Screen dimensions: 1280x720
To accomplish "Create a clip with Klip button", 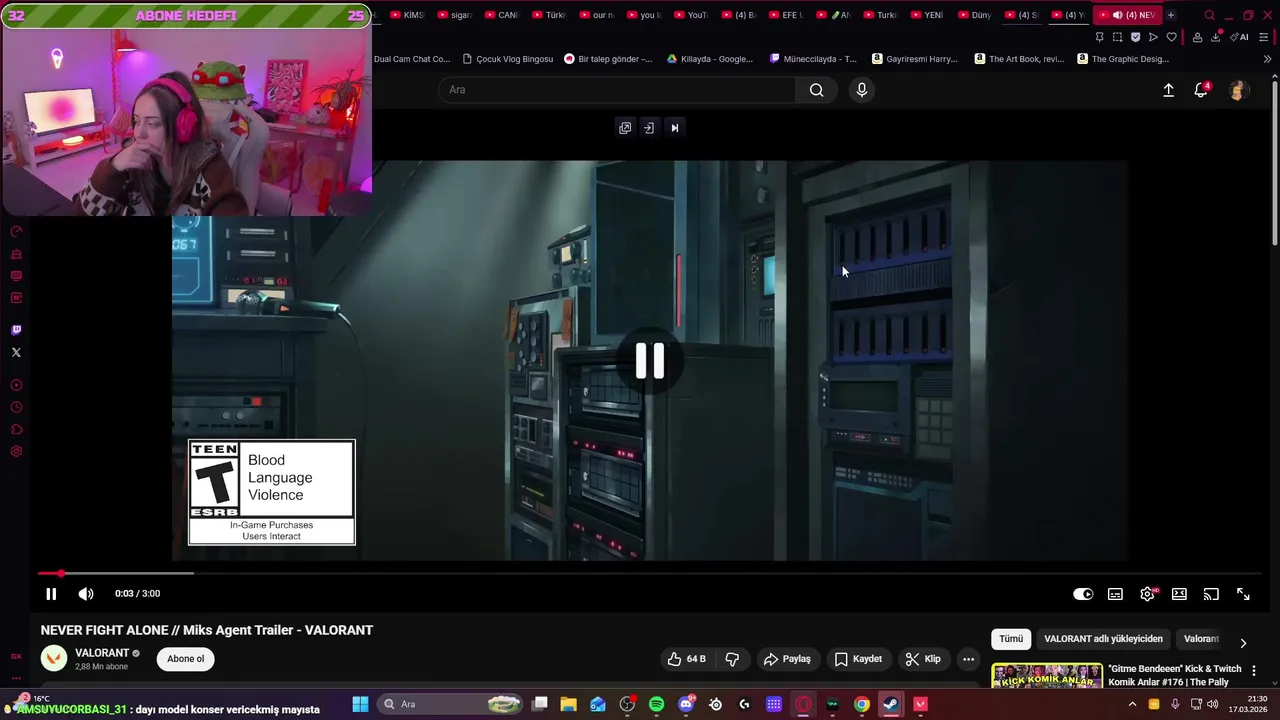I will [x=923, y=659].
